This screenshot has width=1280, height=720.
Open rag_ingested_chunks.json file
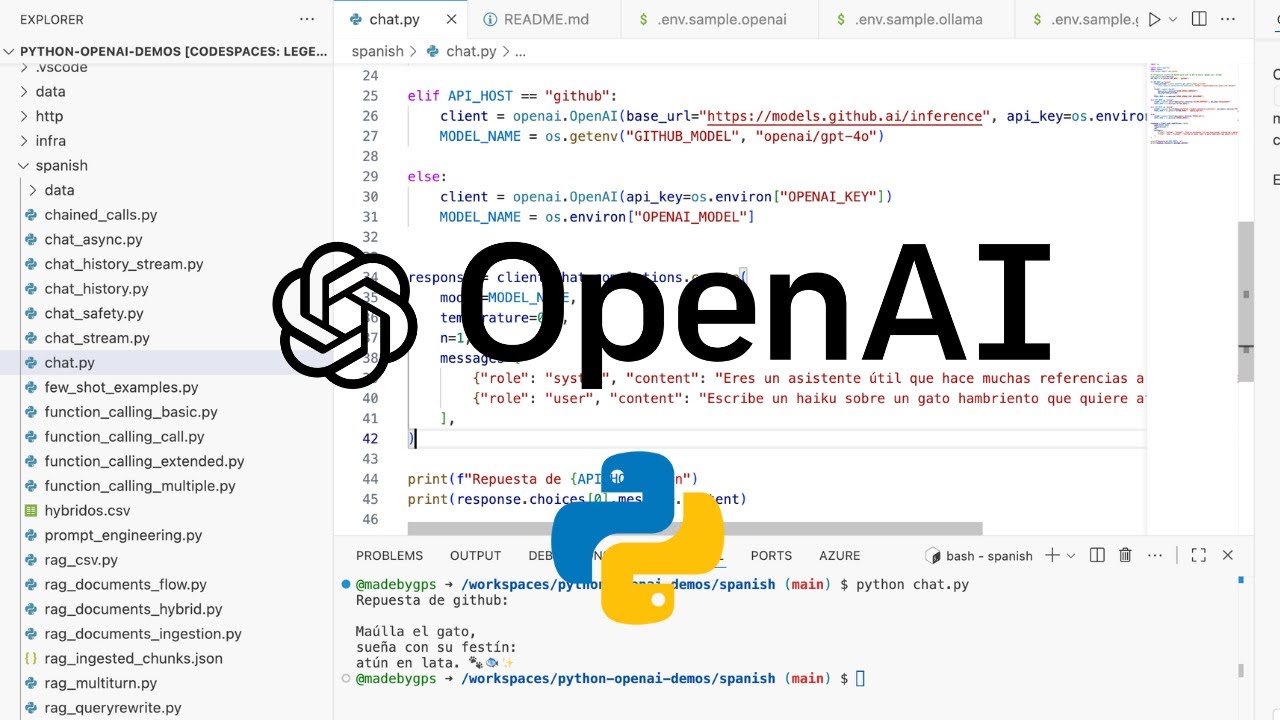(x=166, y=658)
